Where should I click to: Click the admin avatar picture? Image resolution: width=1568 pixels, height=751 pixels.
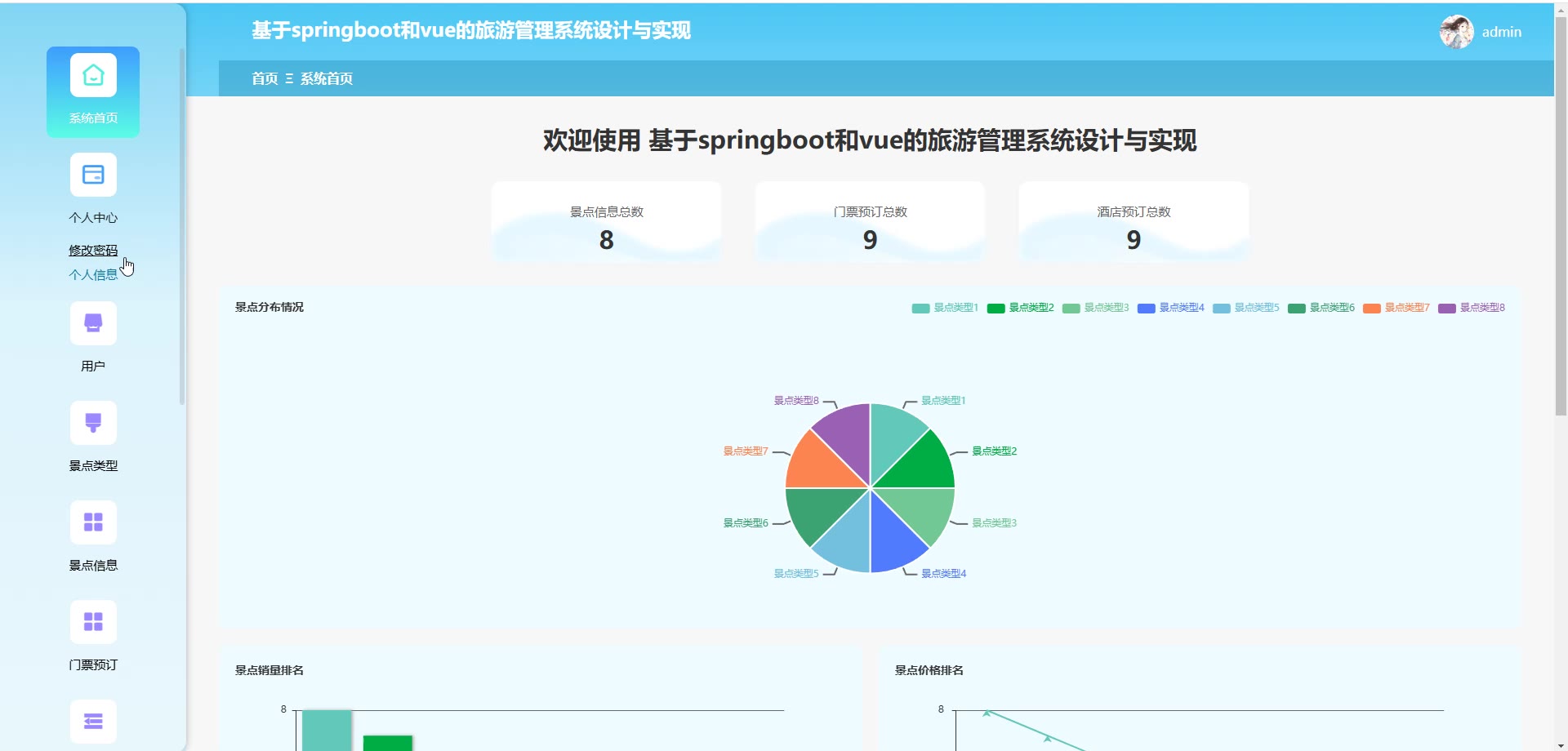pos(1456,32)
